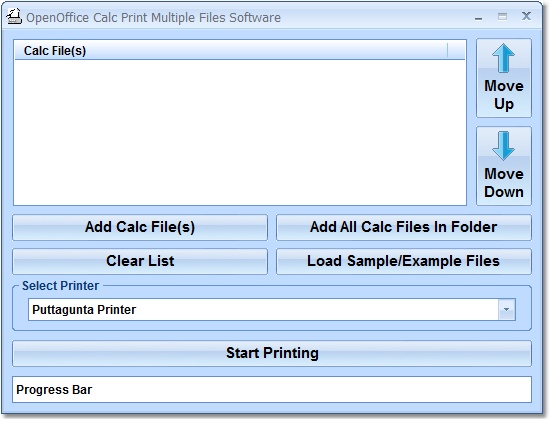Start Printing the listed files

(x=272, y=353)
